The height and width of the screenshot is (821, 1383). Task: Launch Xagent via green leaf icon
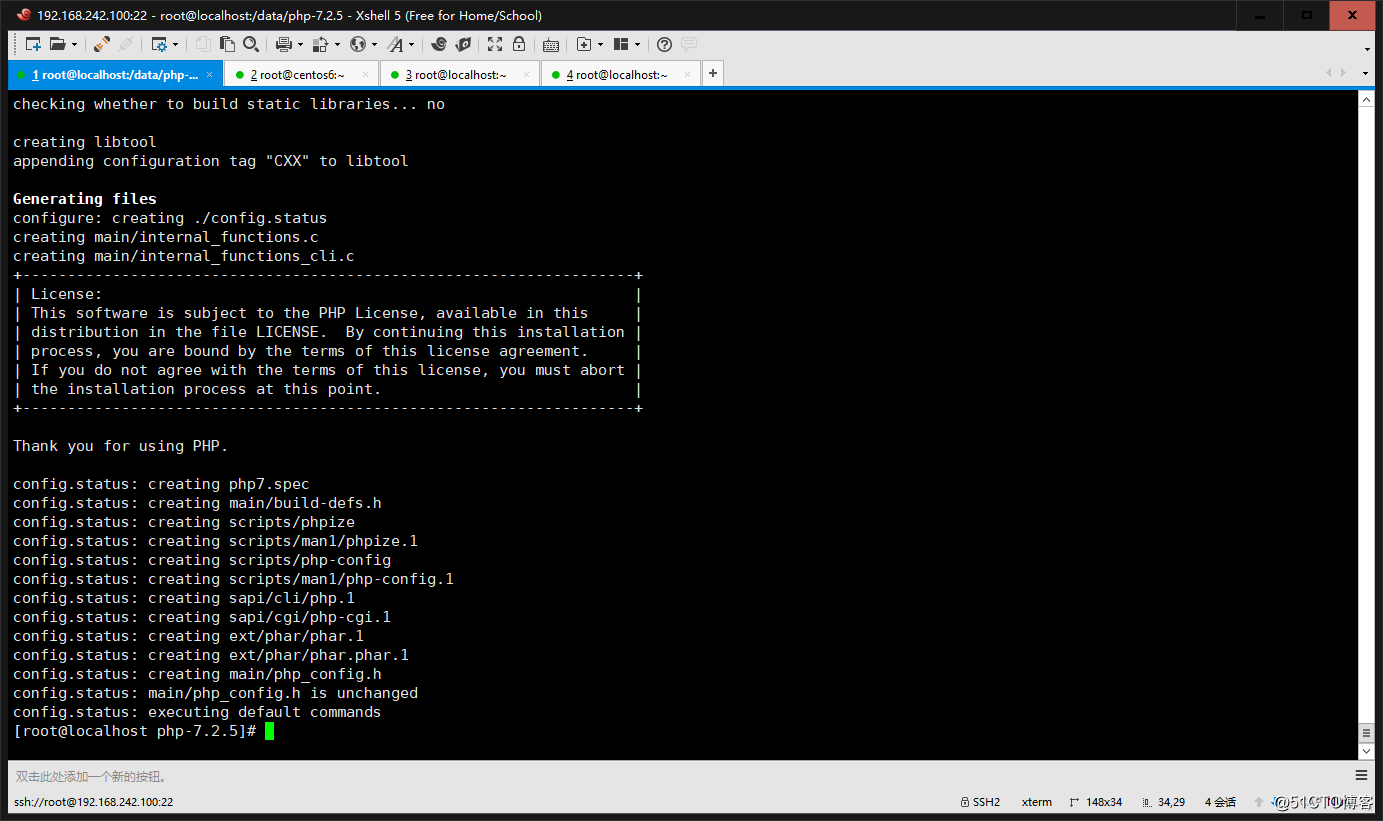click(463, 44)
